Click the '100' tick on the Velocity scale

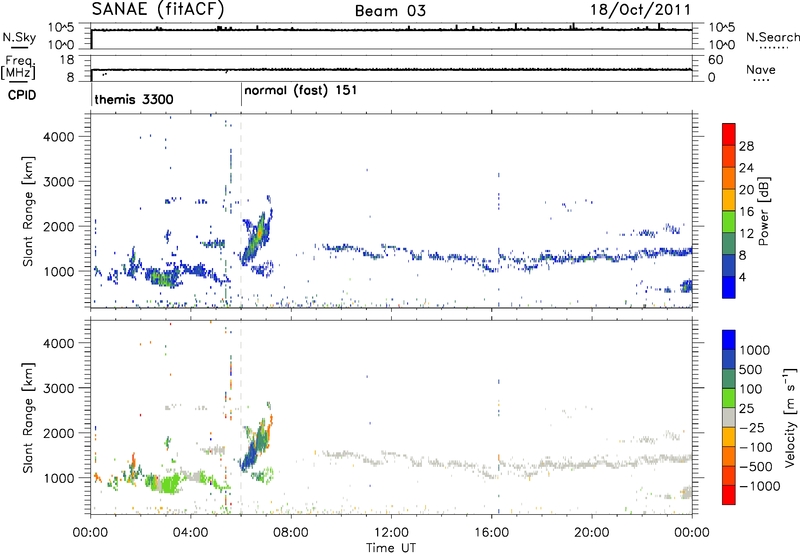coord(751,389)
